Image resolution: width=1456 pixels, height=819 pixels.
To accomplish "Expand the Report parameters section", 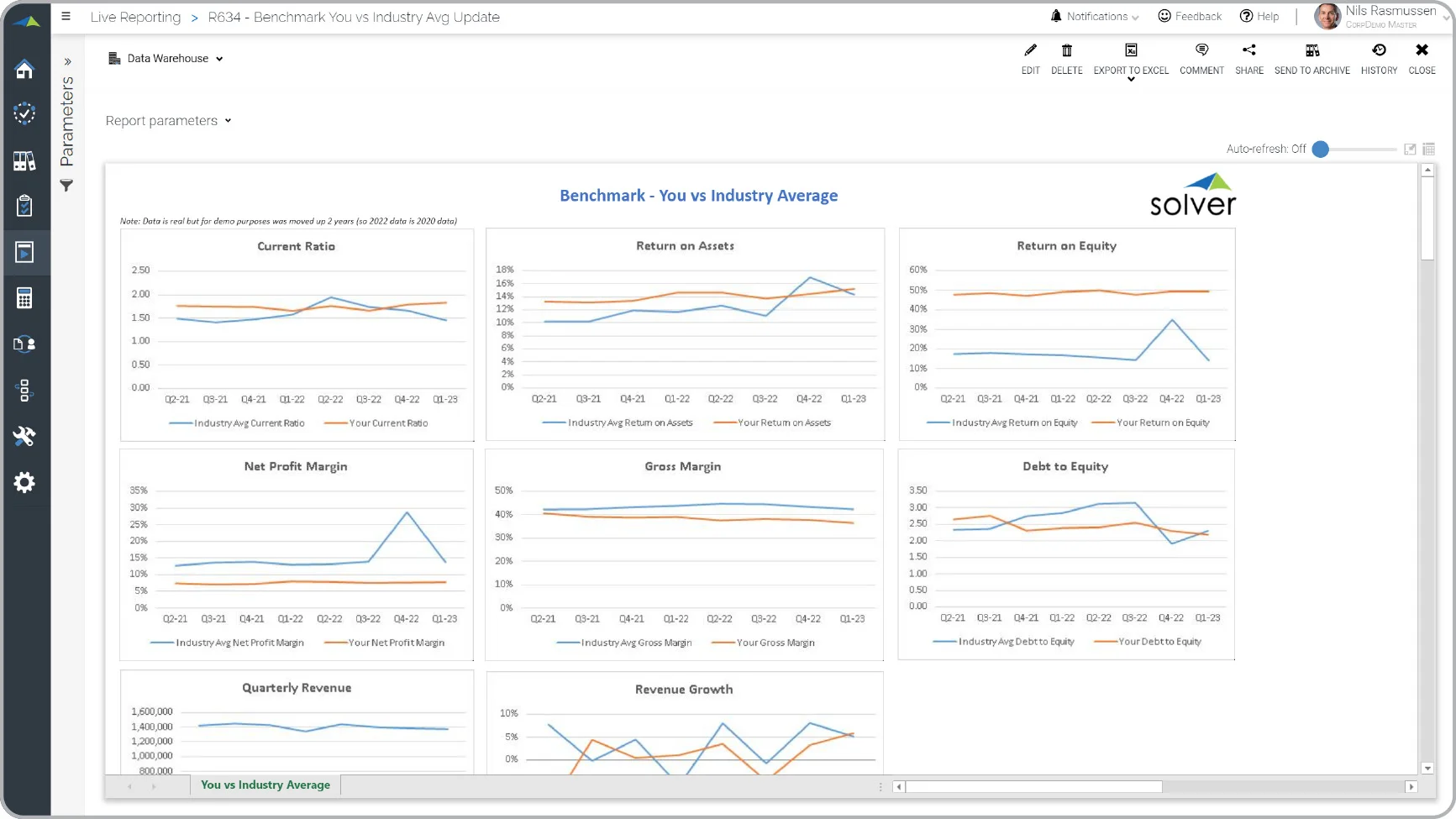I will click(168, 120).
